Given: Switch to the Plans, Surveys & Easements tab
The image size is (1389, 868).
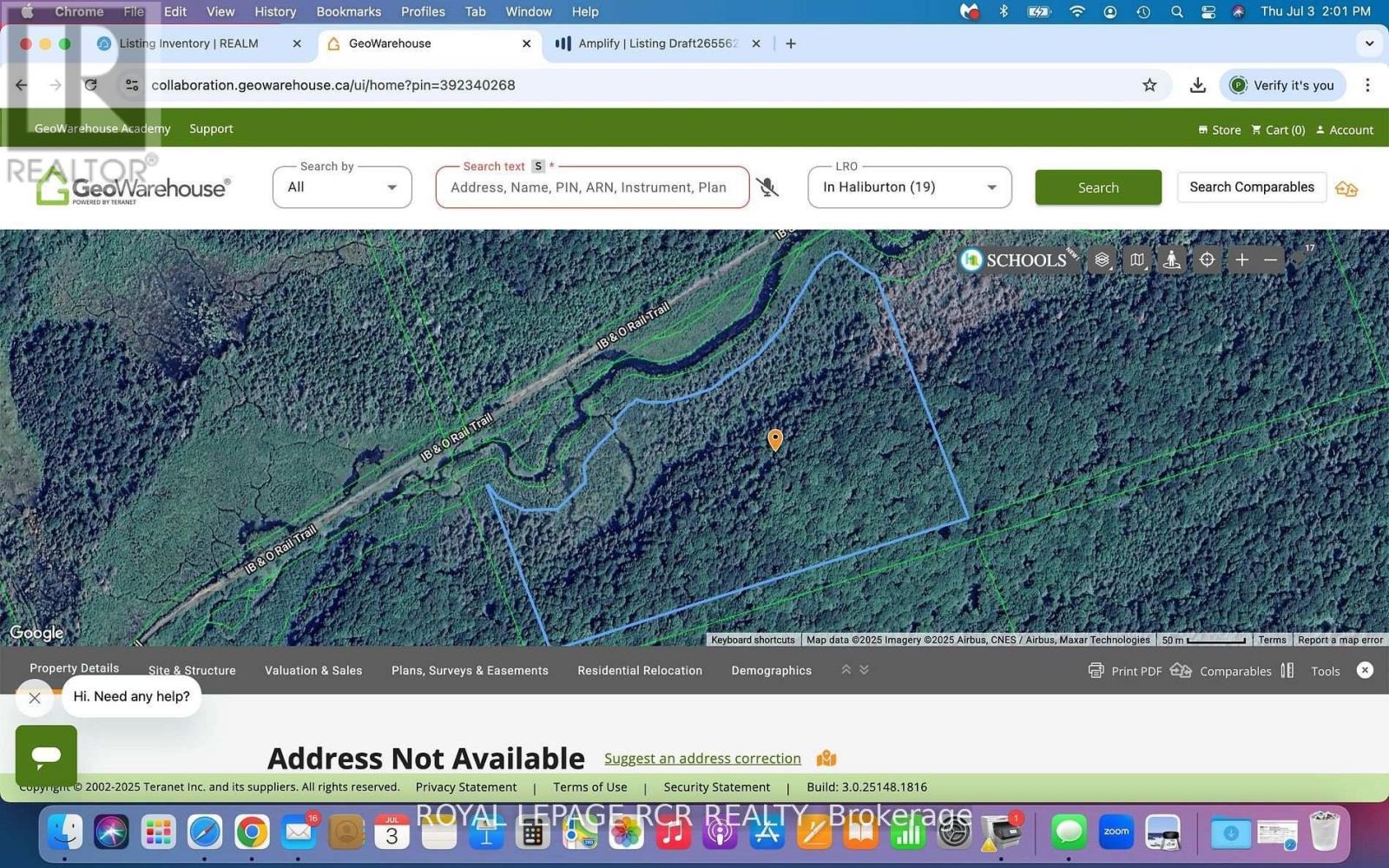Looking at the screenshot, I should 469,670.
